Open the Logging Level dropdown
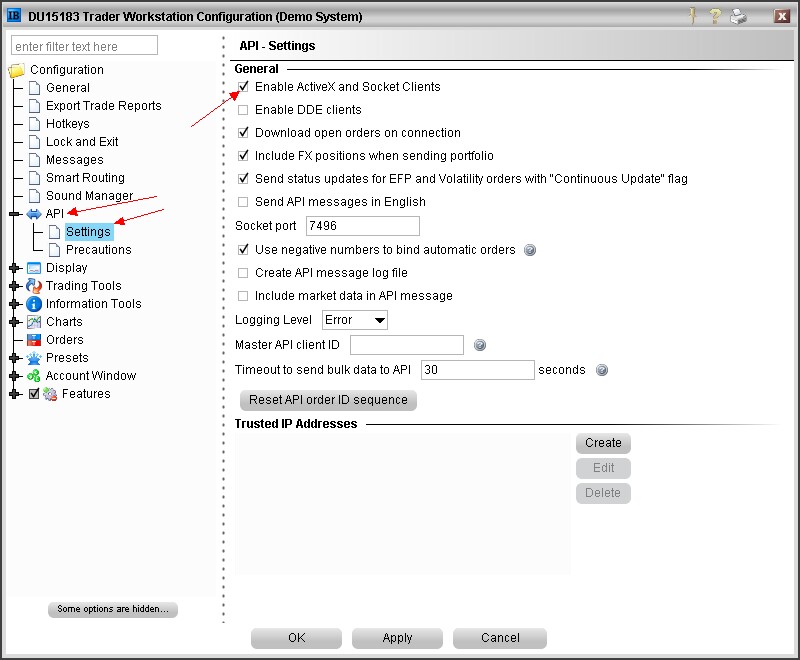The width and height of the screenshot is (800, 660). coord(355,320)
